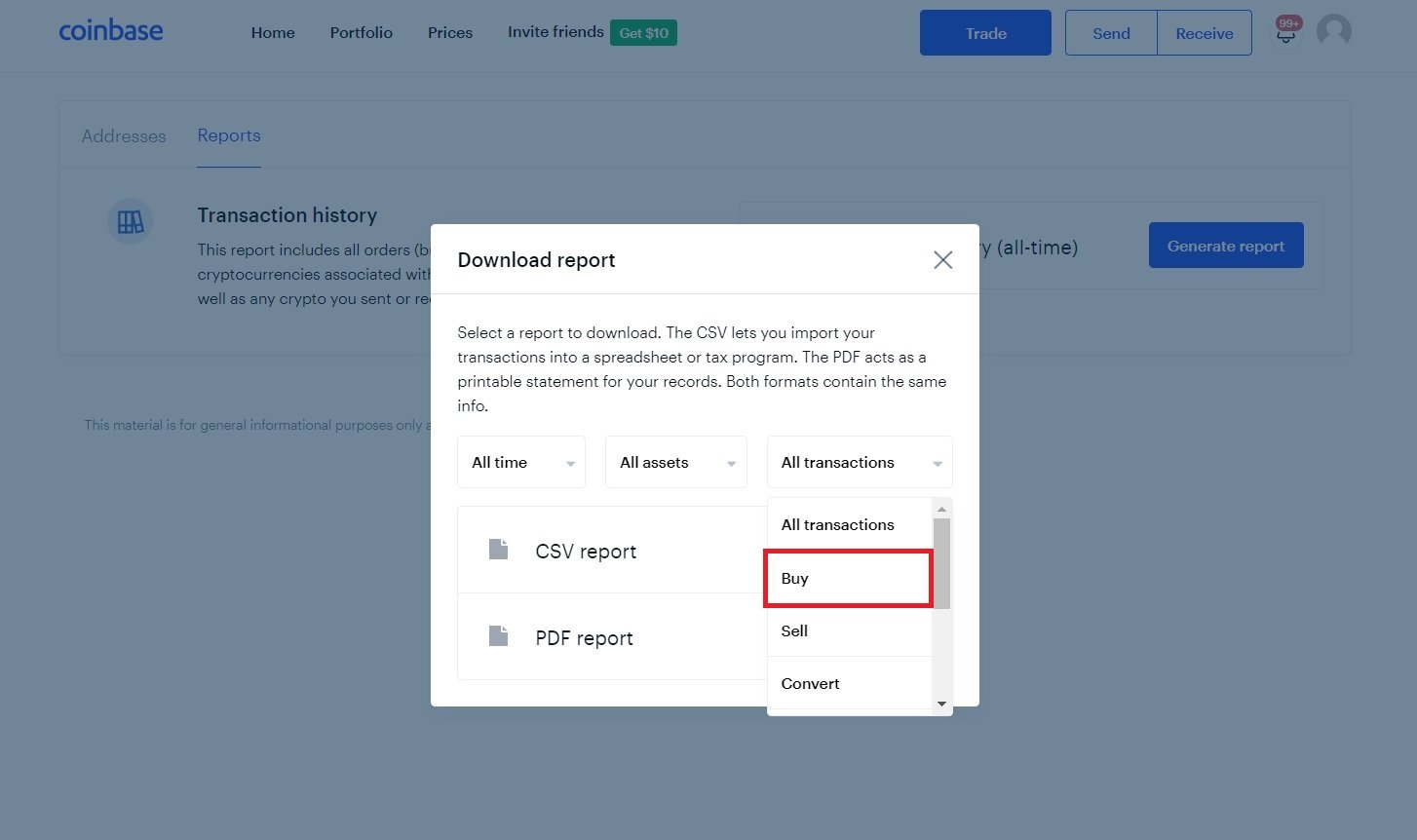Click the dropdown list scroll down arrow

[x=941, y=704]
